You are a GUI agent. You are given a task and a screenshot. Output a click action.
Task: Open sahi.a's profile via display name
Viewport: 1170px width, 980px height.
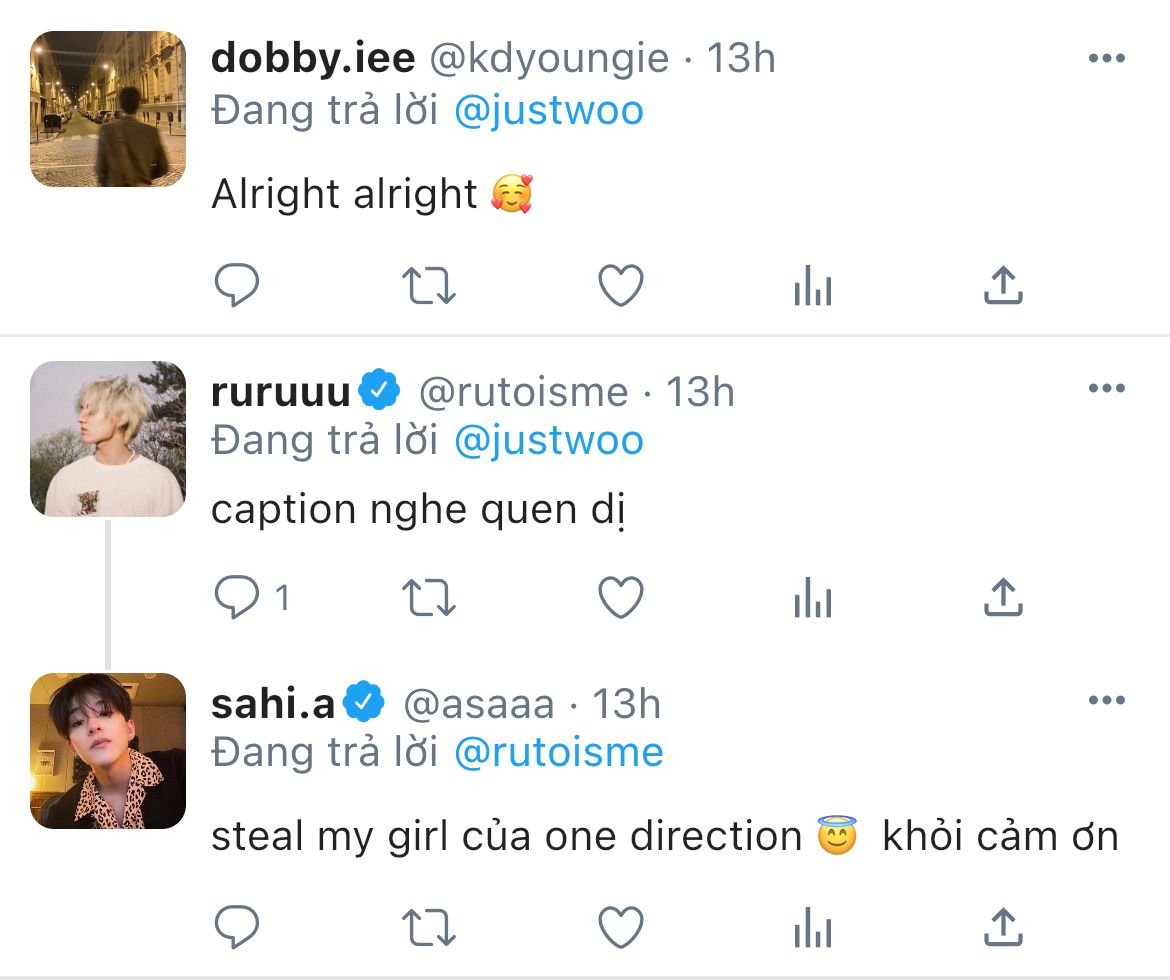273,704
